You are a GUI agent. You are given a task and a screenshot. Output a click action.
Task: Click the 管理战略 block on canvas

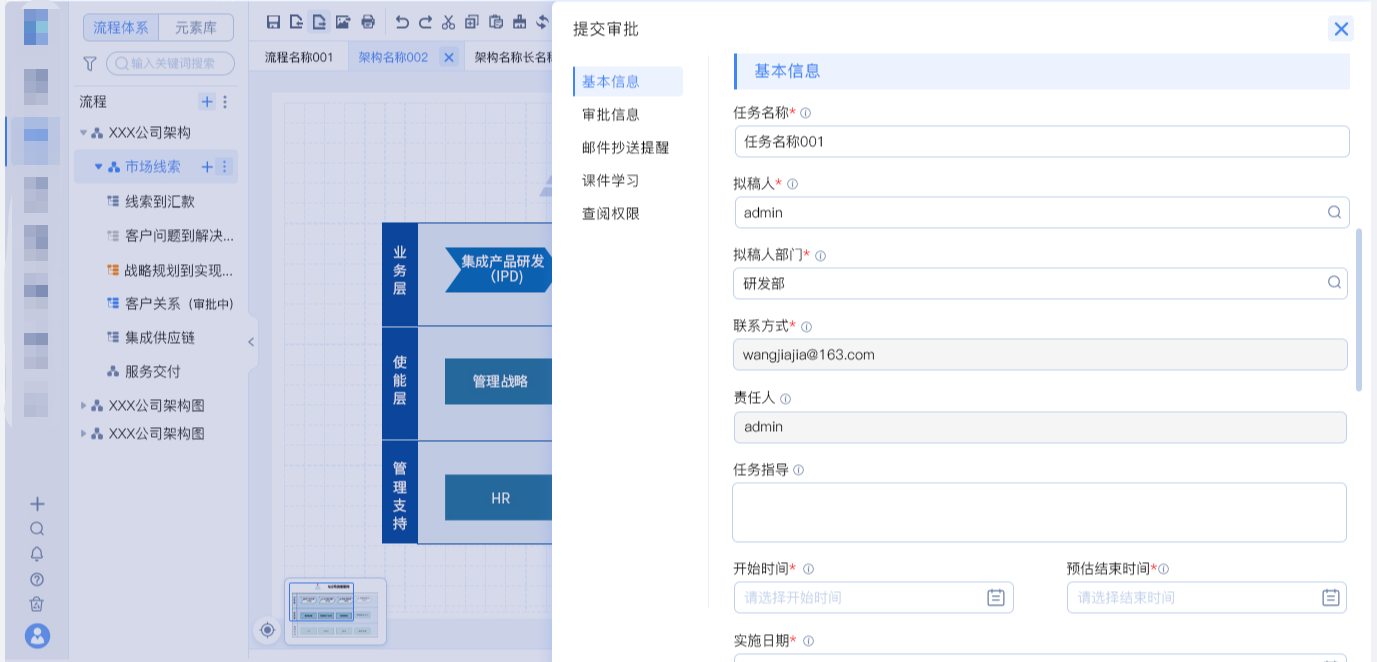click(499, 382)
